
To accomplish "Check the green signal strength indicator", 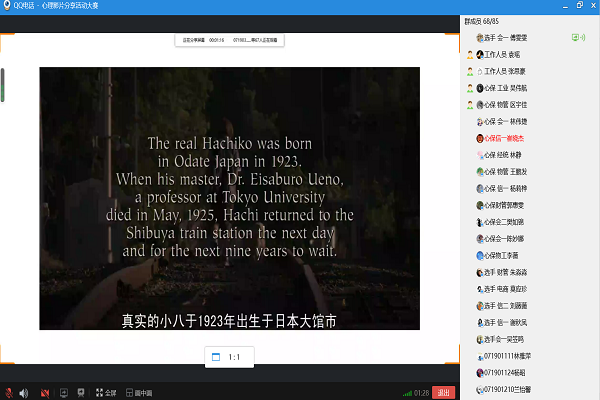I will (407, 393).
